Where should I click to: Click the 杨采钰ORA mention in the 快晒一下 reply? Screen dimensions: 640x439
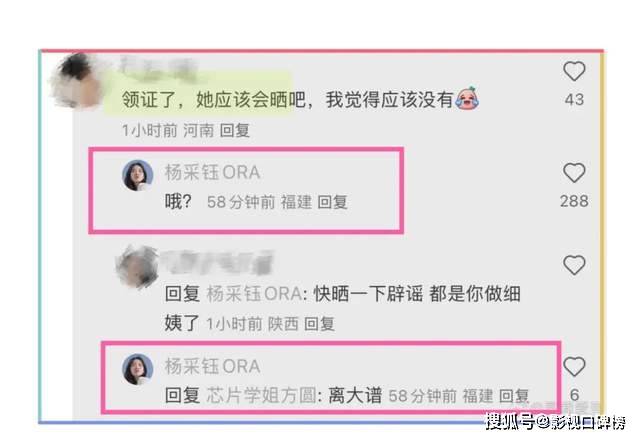coord(255,294)
